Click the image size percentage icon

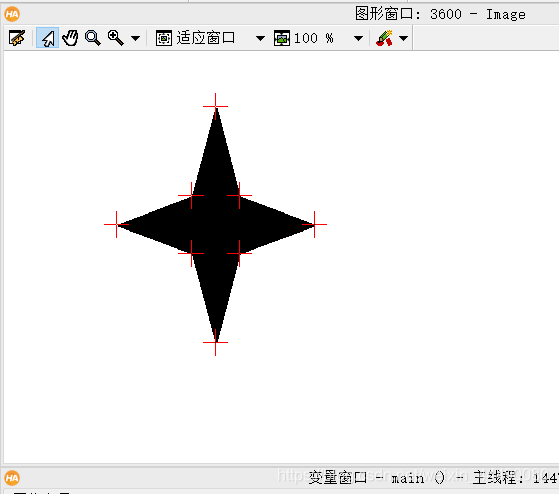(282, 38)
